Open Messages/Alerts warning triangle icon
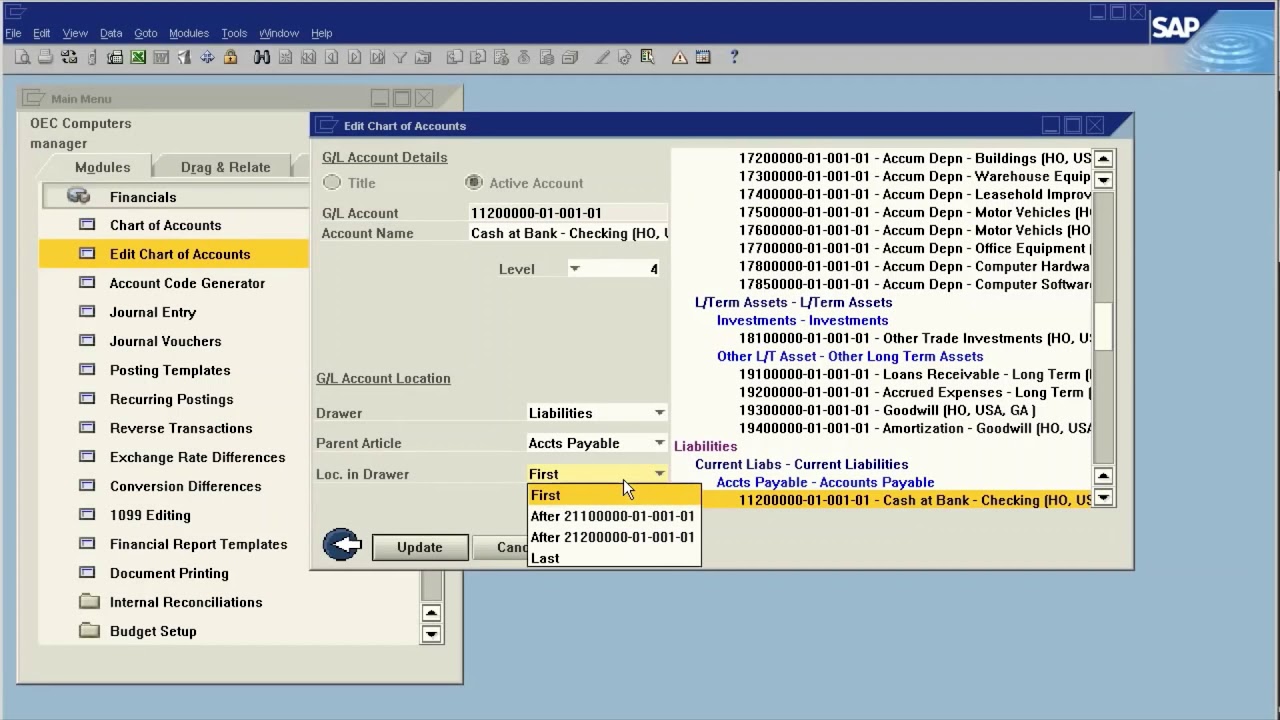Viewport: 1280px width, 720px height. 680,58
